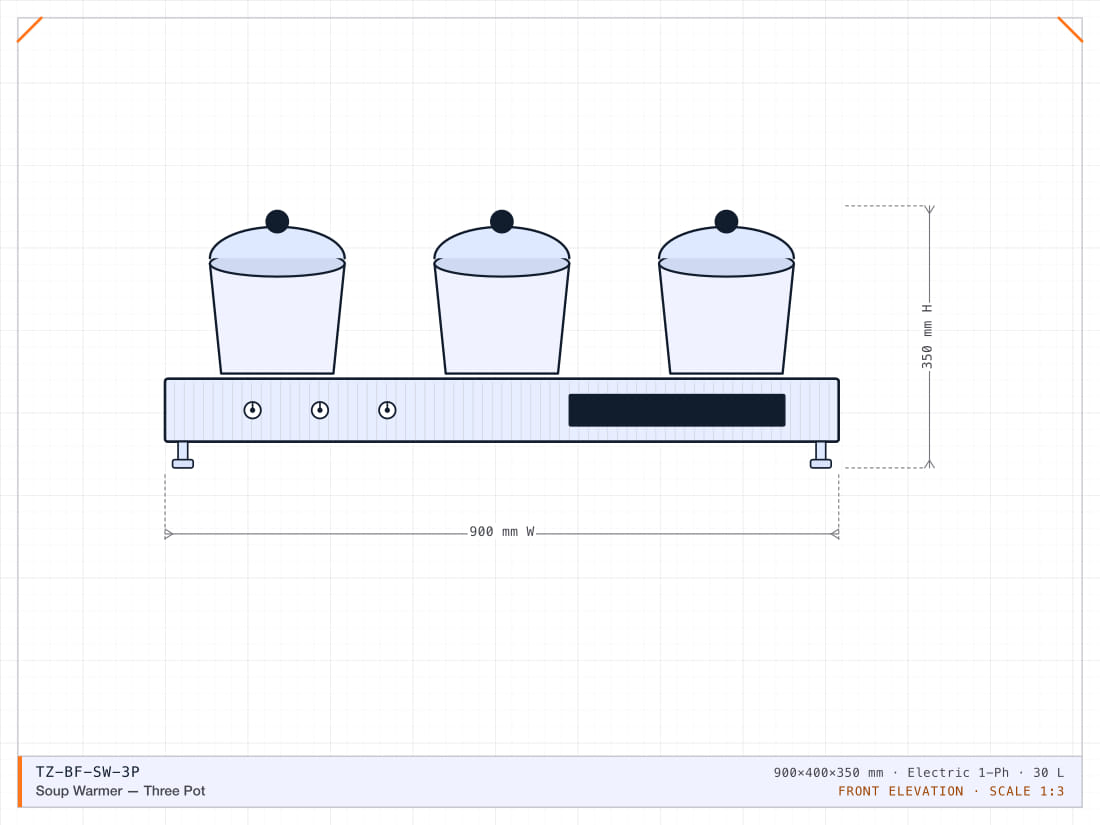Click the "Soup Warmer — Three Pot" title
The width and height of the screenshot is (1100, 825).
121,791
